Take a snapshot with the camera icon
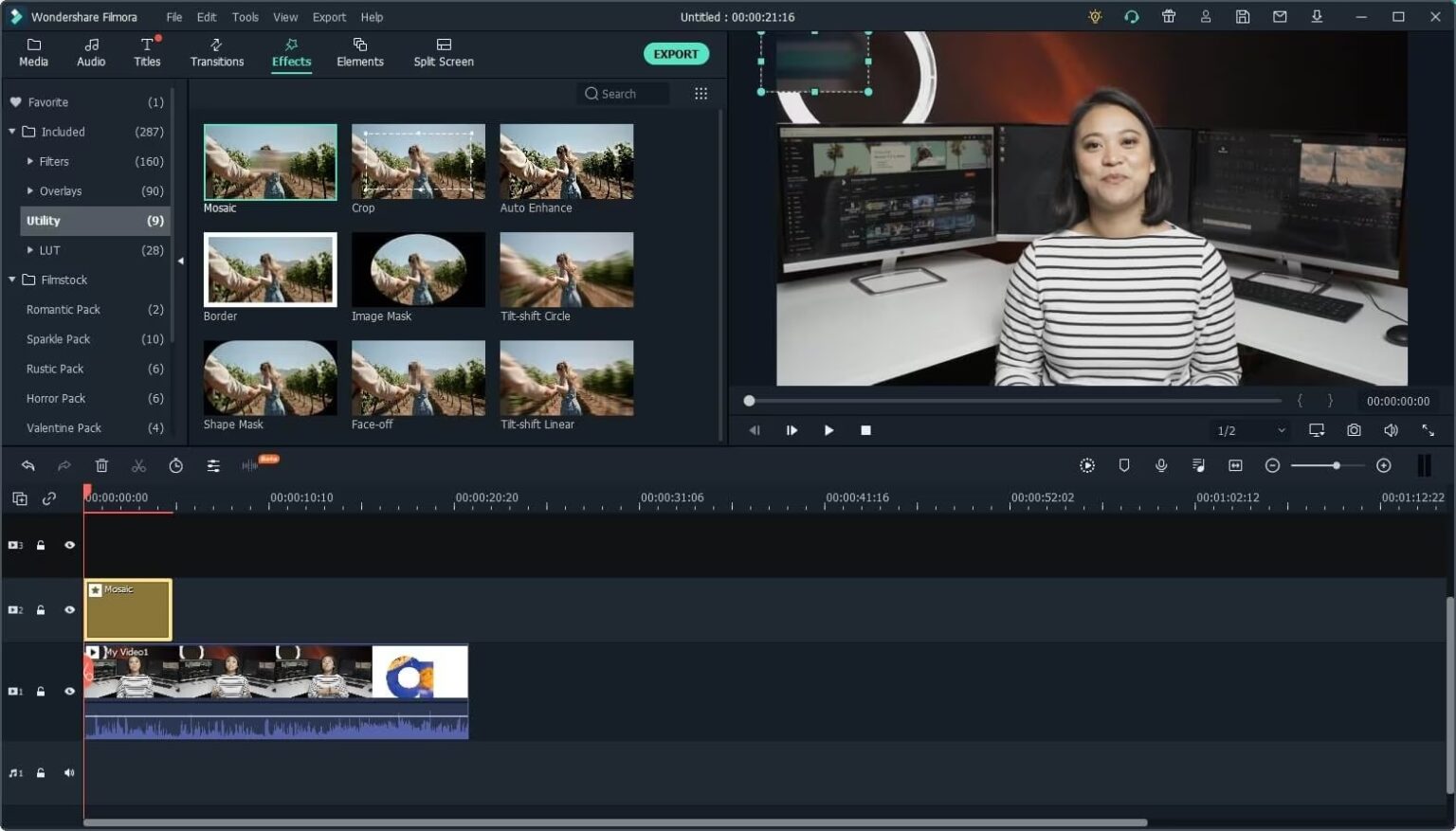The width and height of the screenshot is (1456, 831). [x=1354, y=430]
